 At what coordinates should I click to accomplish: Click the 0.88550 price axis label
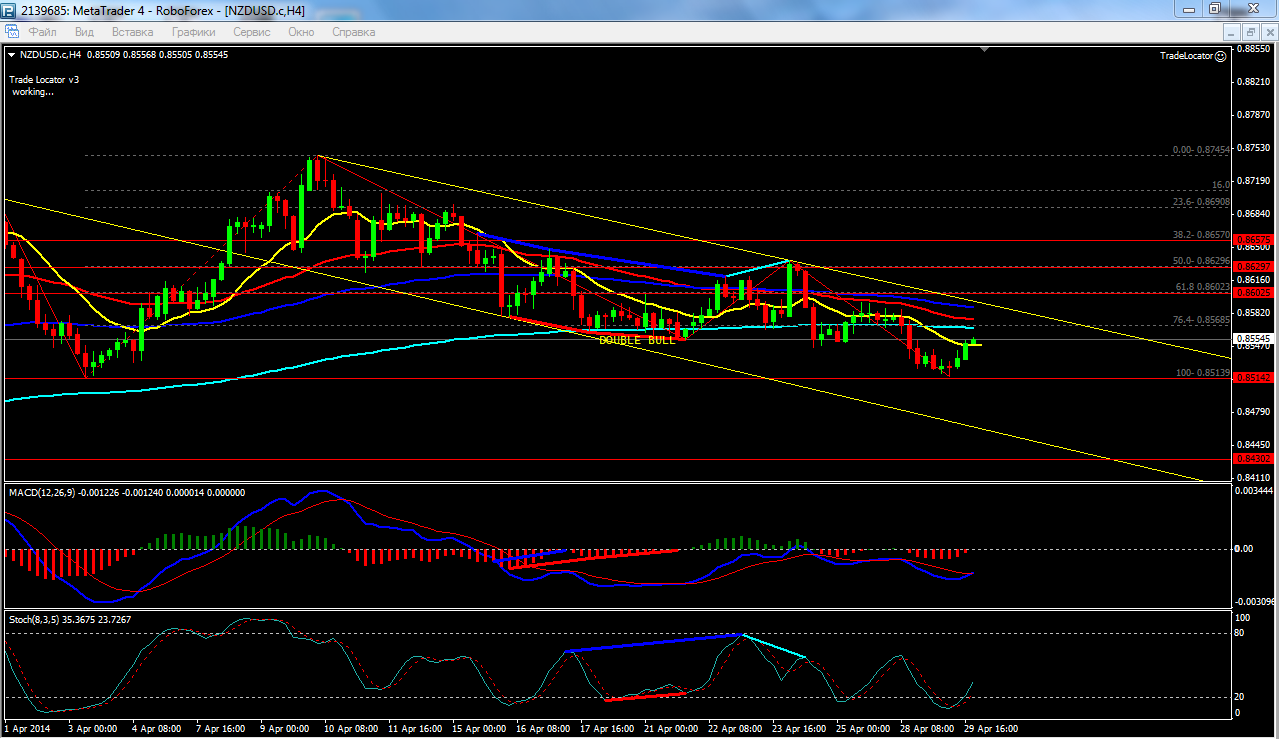click(x=1254, y=49)
